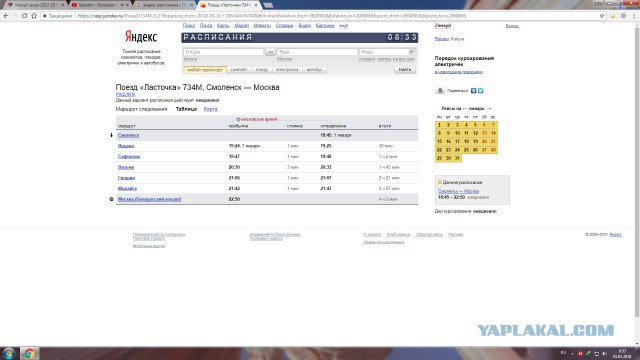Open the Картинки link in top menu
640x360 pixels.
[325, 25]
